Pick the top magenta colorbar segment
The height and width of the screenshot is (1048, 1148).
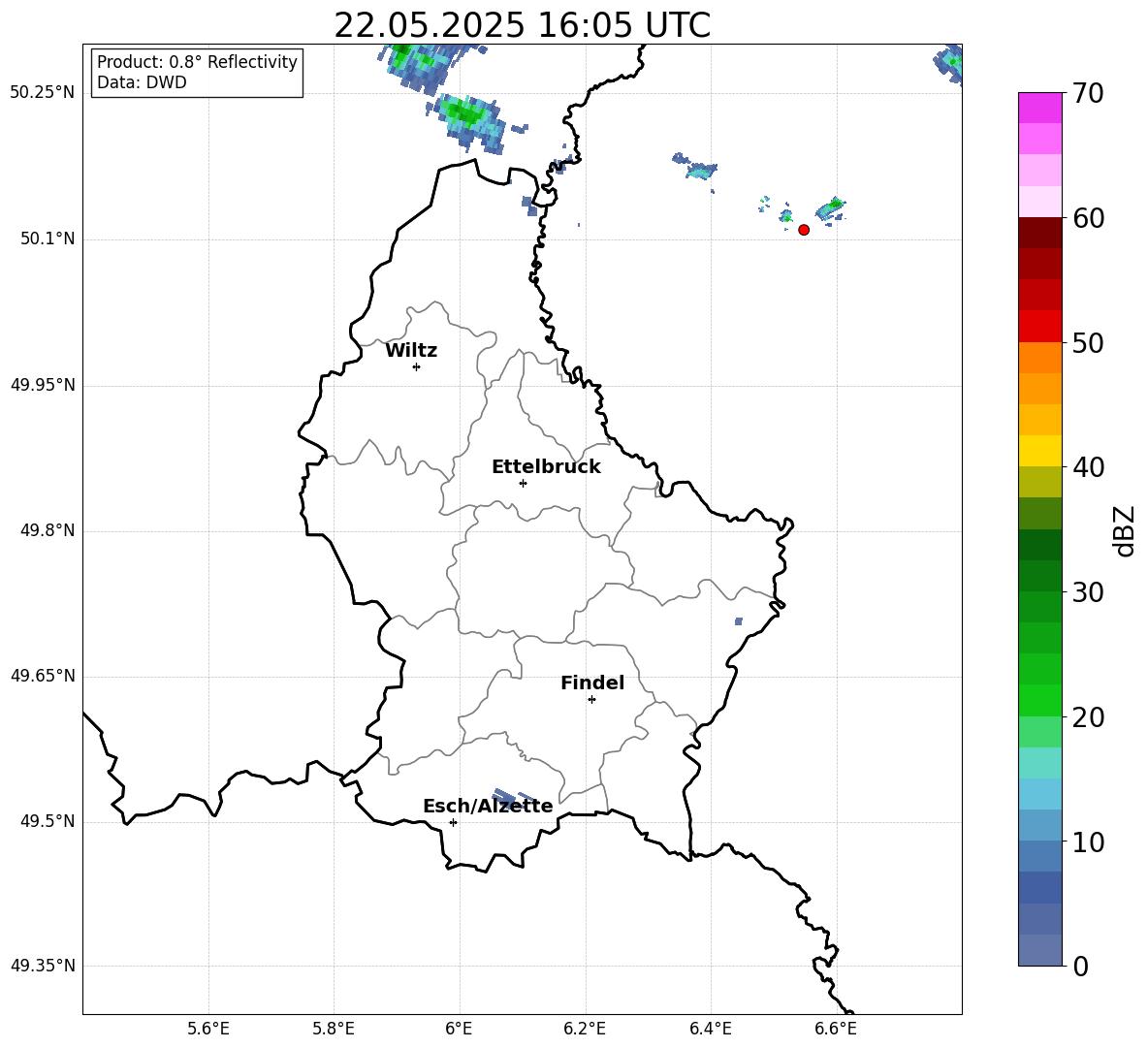1040,109
